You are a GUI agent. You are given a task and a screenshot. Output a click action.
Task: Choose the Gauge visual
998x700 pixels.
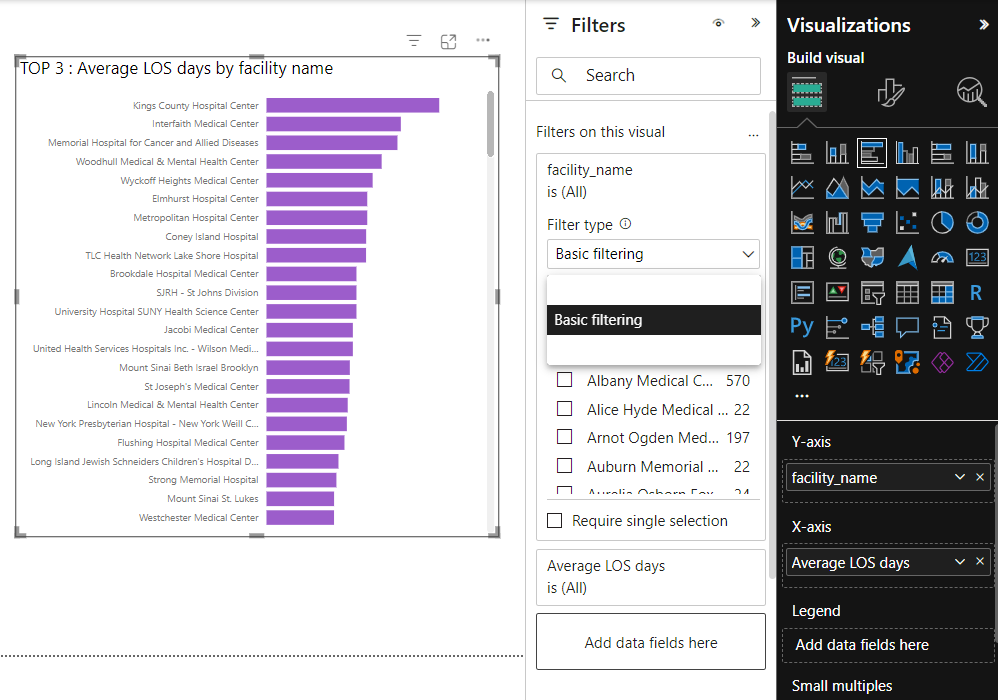coord(942,258)
